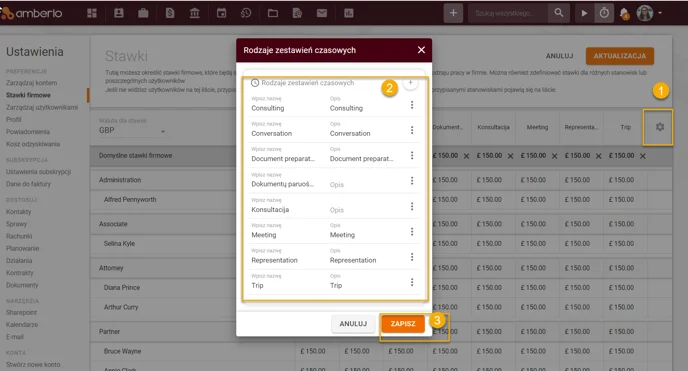Image resolution: width=688 pixels, height=371 pixels.
Task: Open the dashboard grid icon
Action: point(92,13)
